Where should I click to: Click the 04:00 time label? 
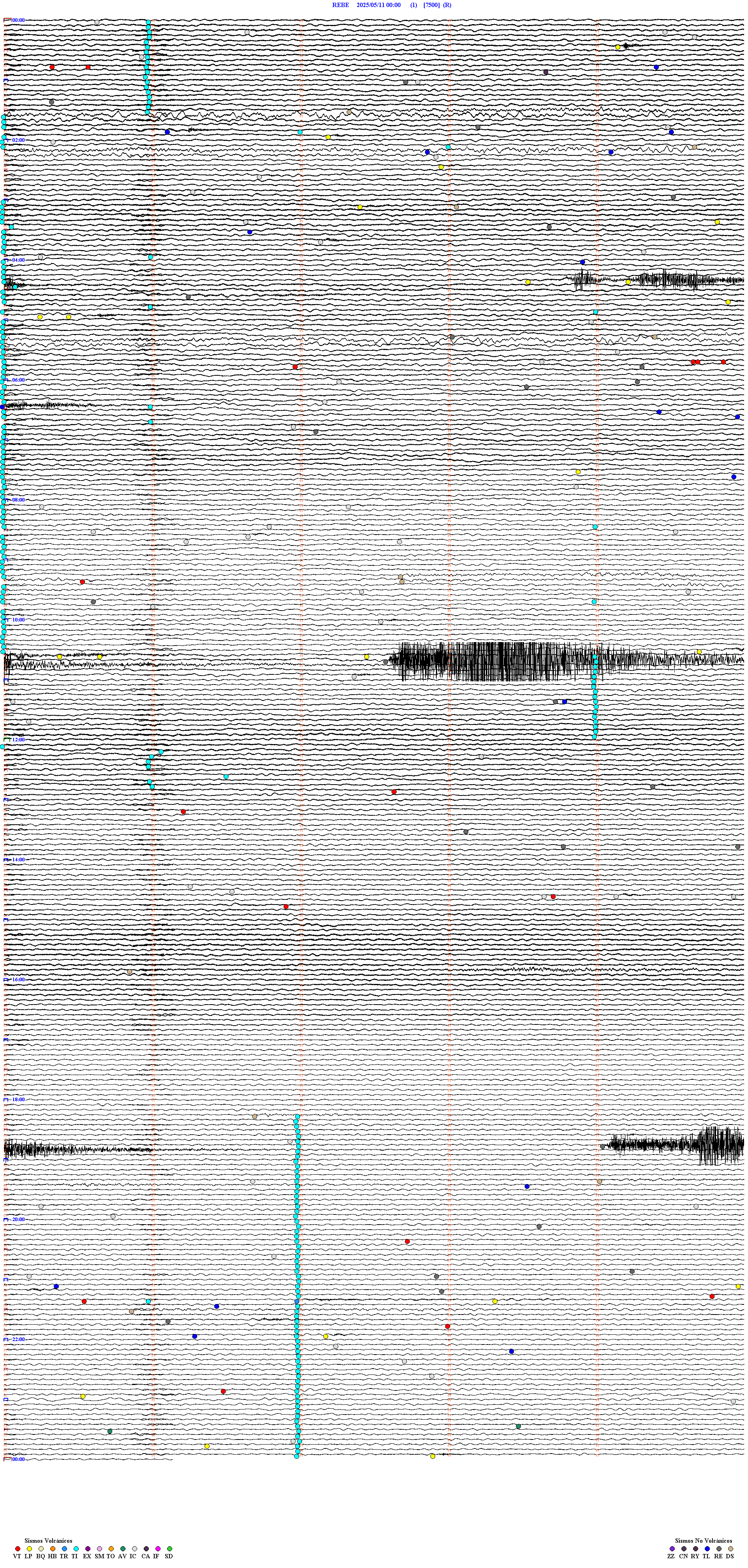point(18,260)
